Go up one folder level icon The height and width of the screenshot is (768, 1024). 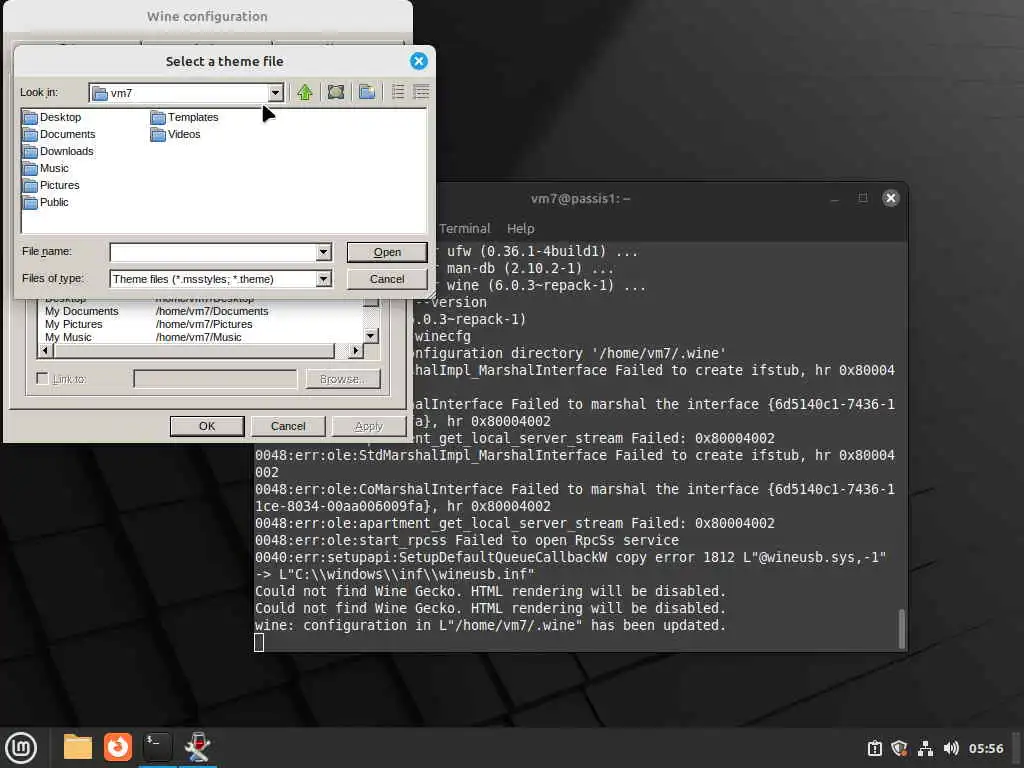(x=304, y=93)
